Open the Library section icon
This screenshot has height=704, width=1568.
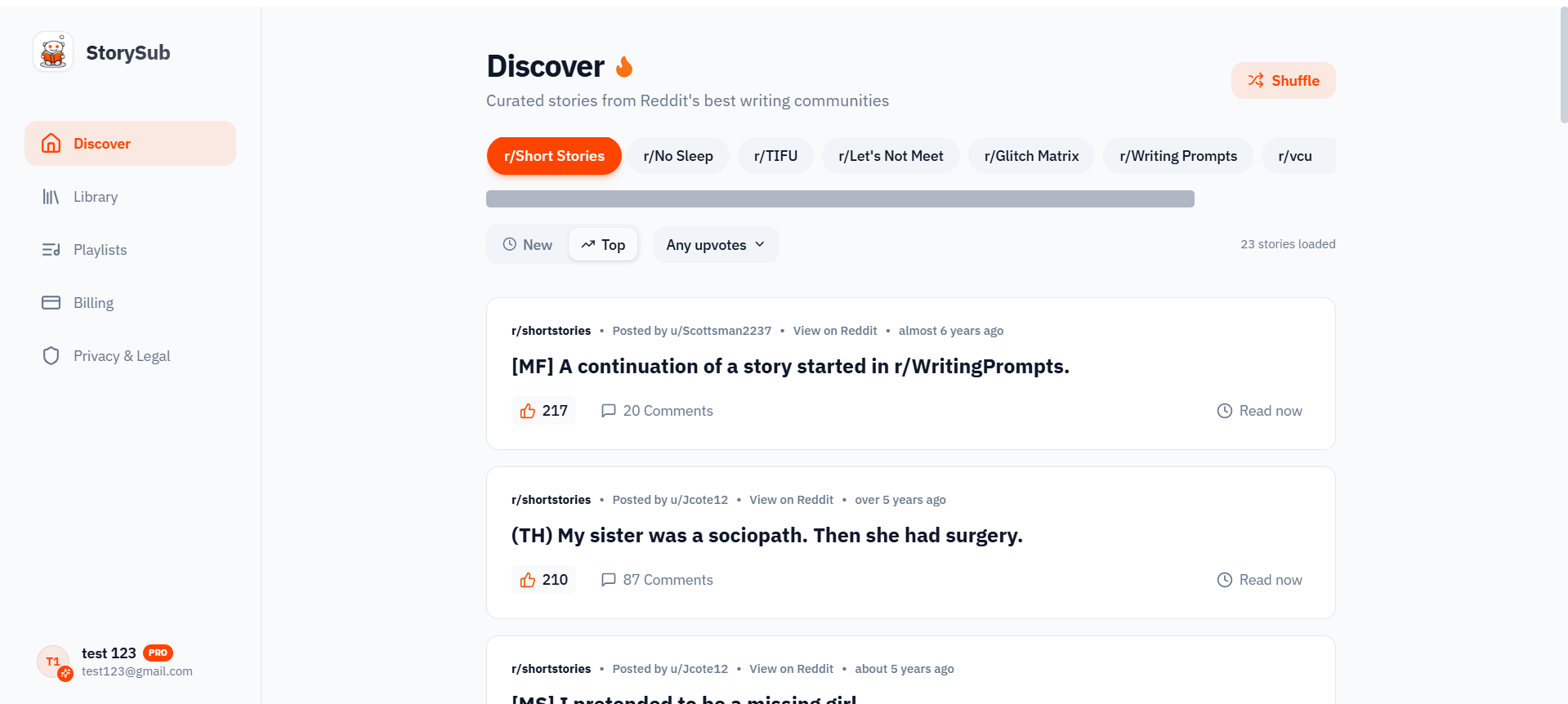coord(51,196)
